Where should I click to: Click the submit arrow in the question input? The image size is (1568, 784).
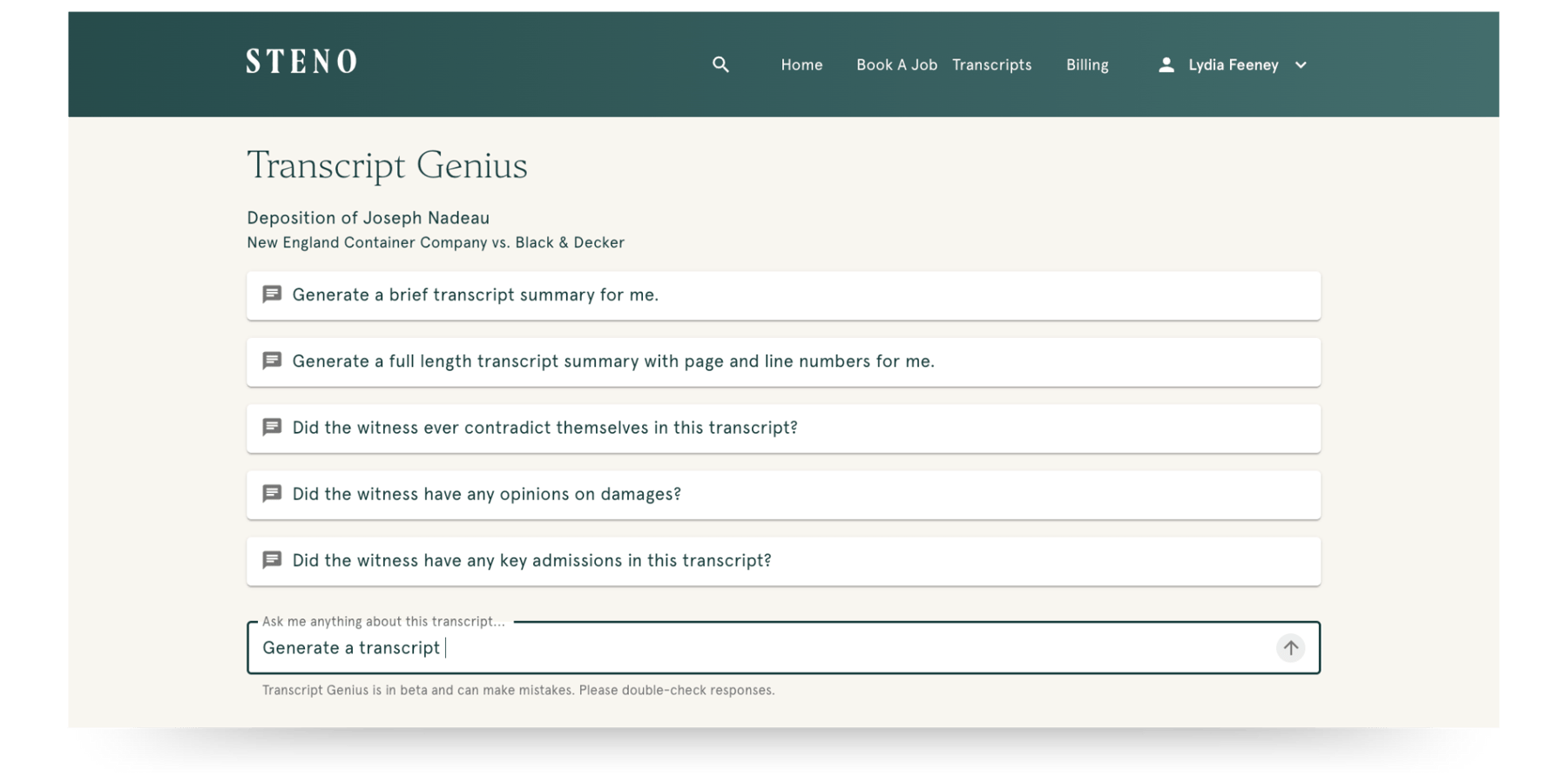(1290, 648)
